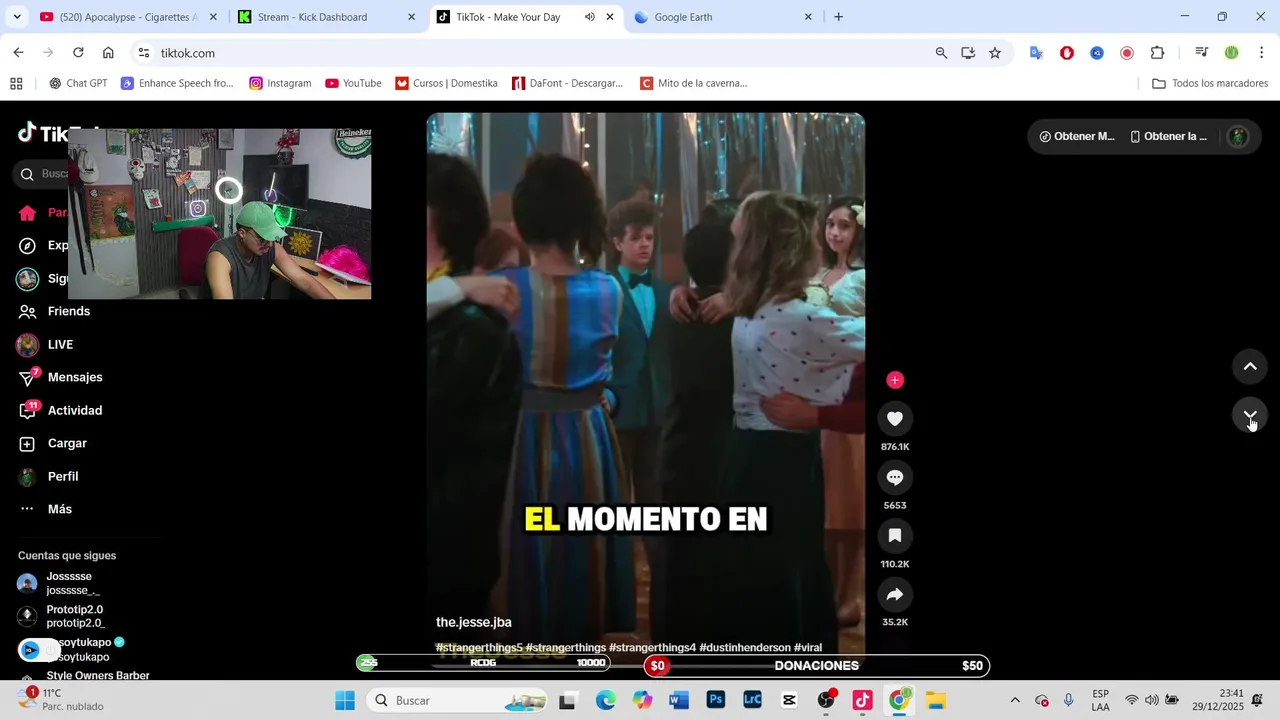Share the video using the arrow icon
Screen dimensions: 1280x720
[895, 595]
